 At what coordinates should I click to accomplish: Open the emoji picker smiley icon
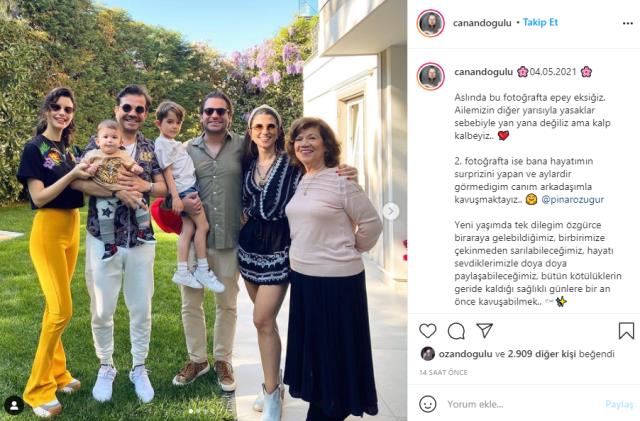coord(428,404)
